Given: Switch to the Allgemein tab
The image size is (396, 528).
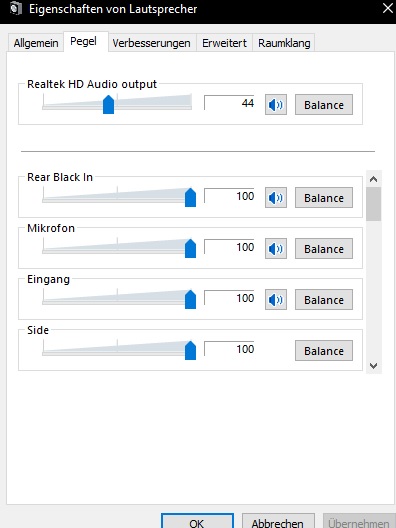Looking at the screenshot, I should coord(36,43).
